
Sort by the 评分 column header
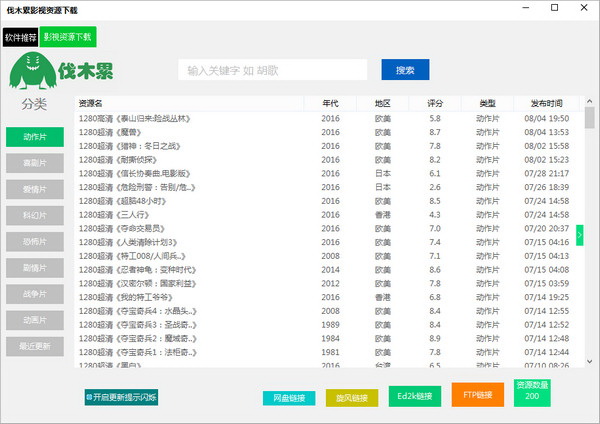tap(435, 103)
